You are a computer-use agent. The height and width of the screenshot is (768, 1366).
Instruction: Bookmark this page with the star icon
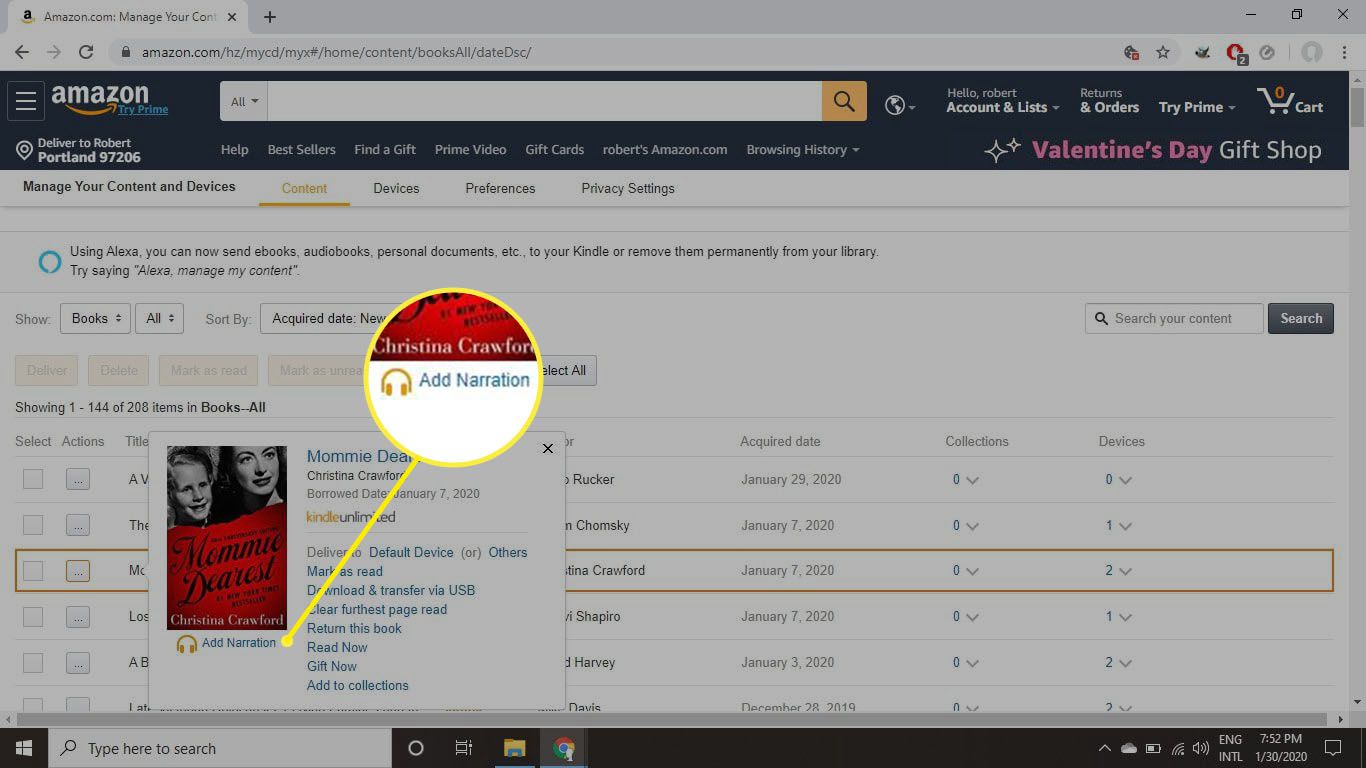point(1163,52)
